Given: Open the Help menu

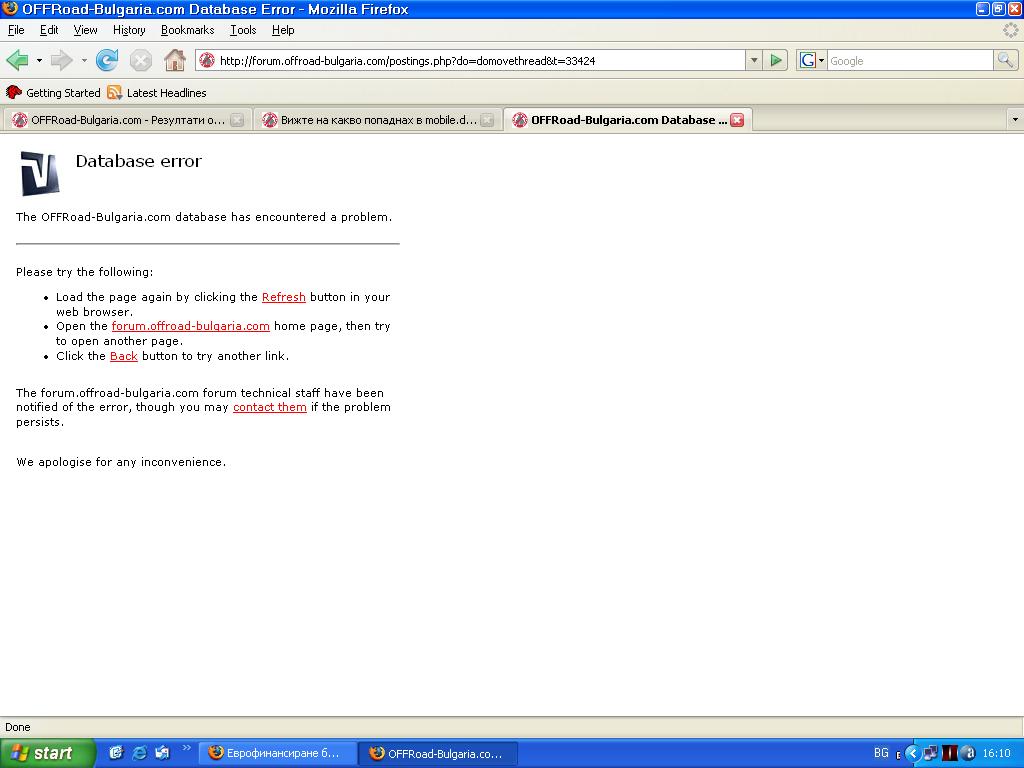Looking at the screenshot, I should [x=283, y=30].
